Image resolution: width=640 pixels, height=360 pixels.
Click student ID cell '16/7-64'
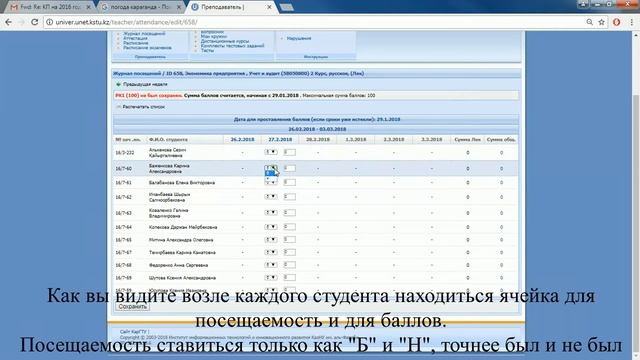[123, 227]
